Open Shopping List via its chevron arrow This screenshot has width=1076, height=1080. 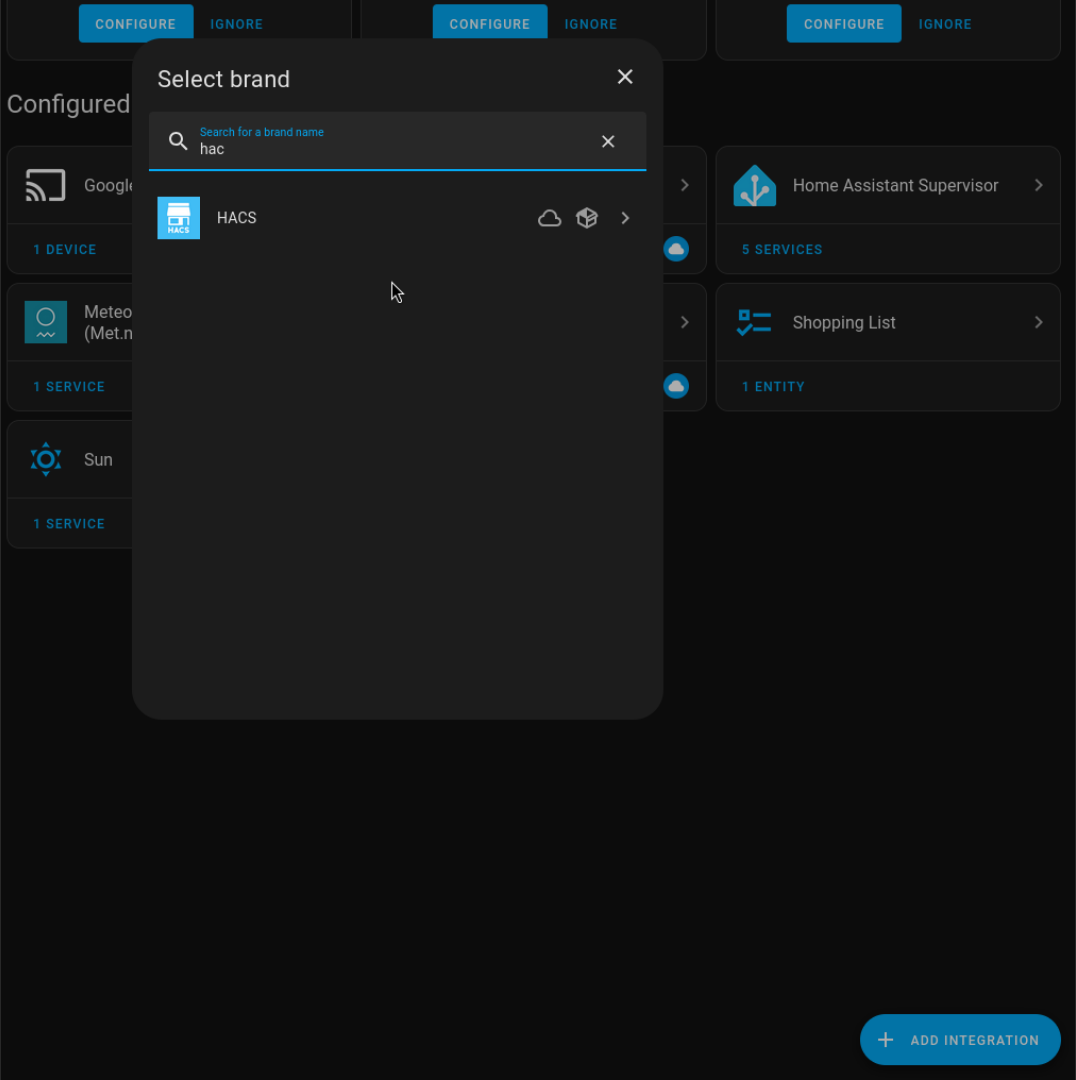pyautogui.click(x=1038, y=323)
